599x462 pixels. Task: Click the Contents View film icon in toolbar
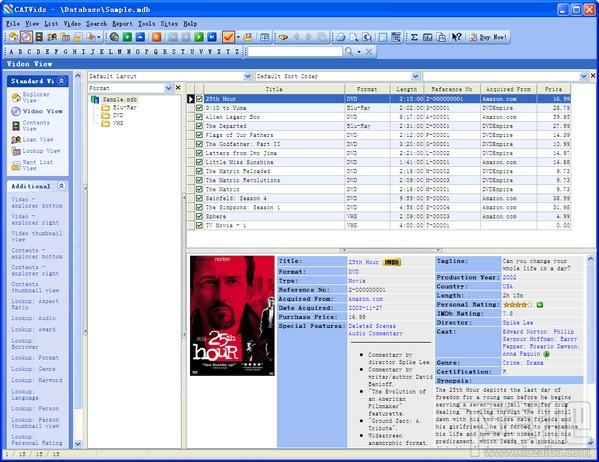(39, 37)
